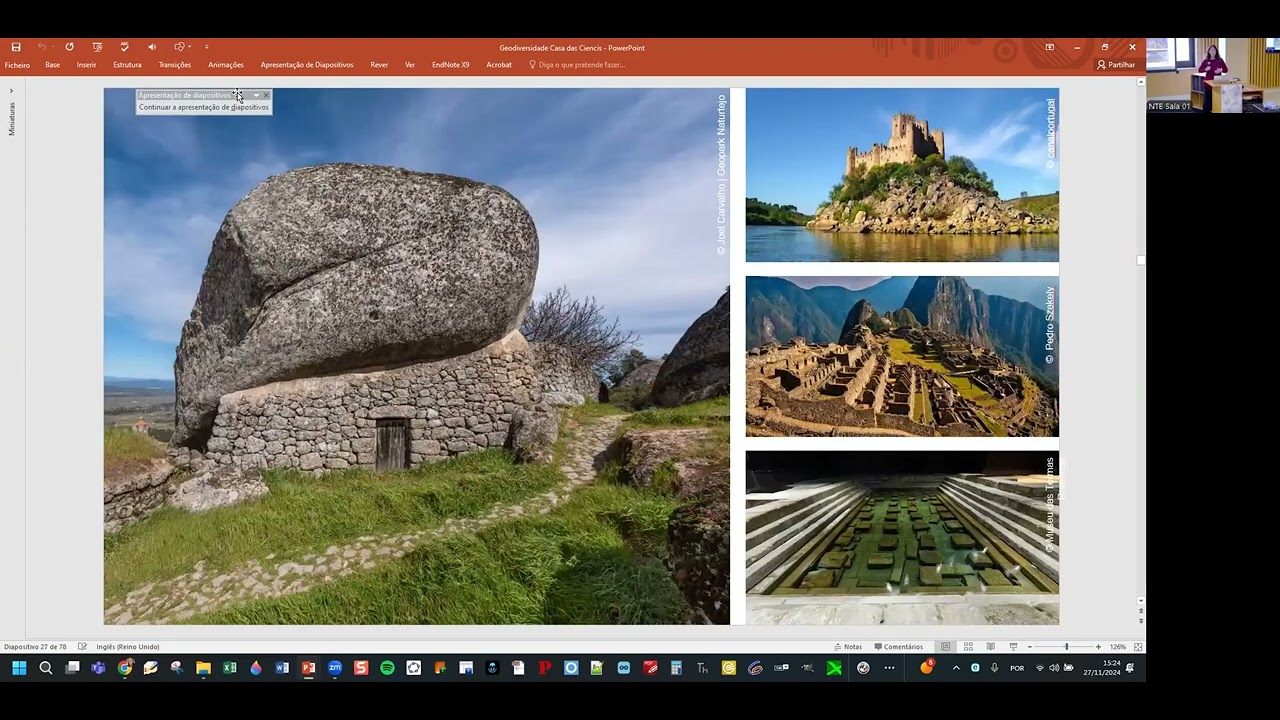Switch to the Base tab
This screenshot has height=720, width=1280.
(x=52, y=65)
